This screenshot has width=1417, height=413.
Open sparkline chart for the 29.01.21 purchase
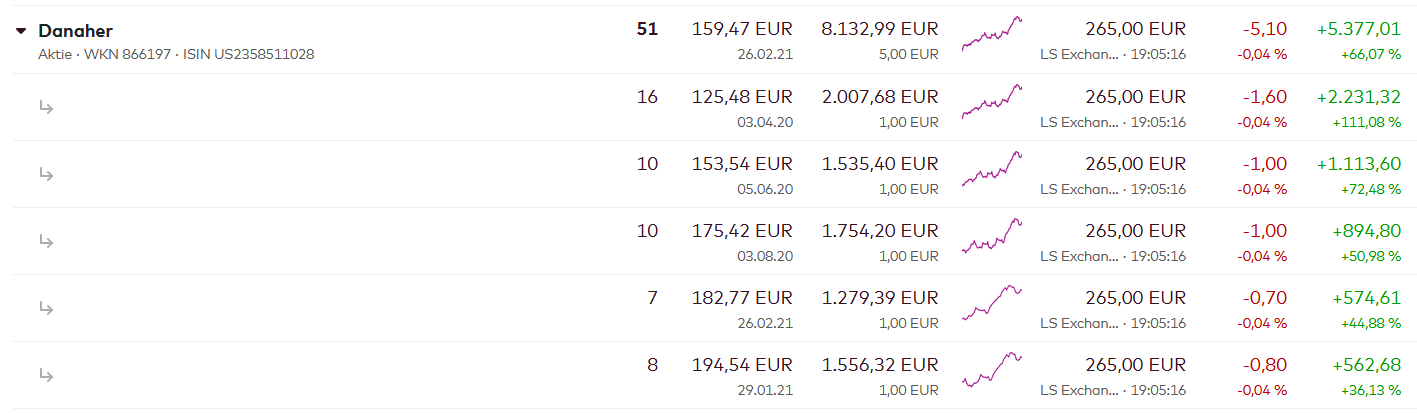pyautogui.click(x=992, y=370)
